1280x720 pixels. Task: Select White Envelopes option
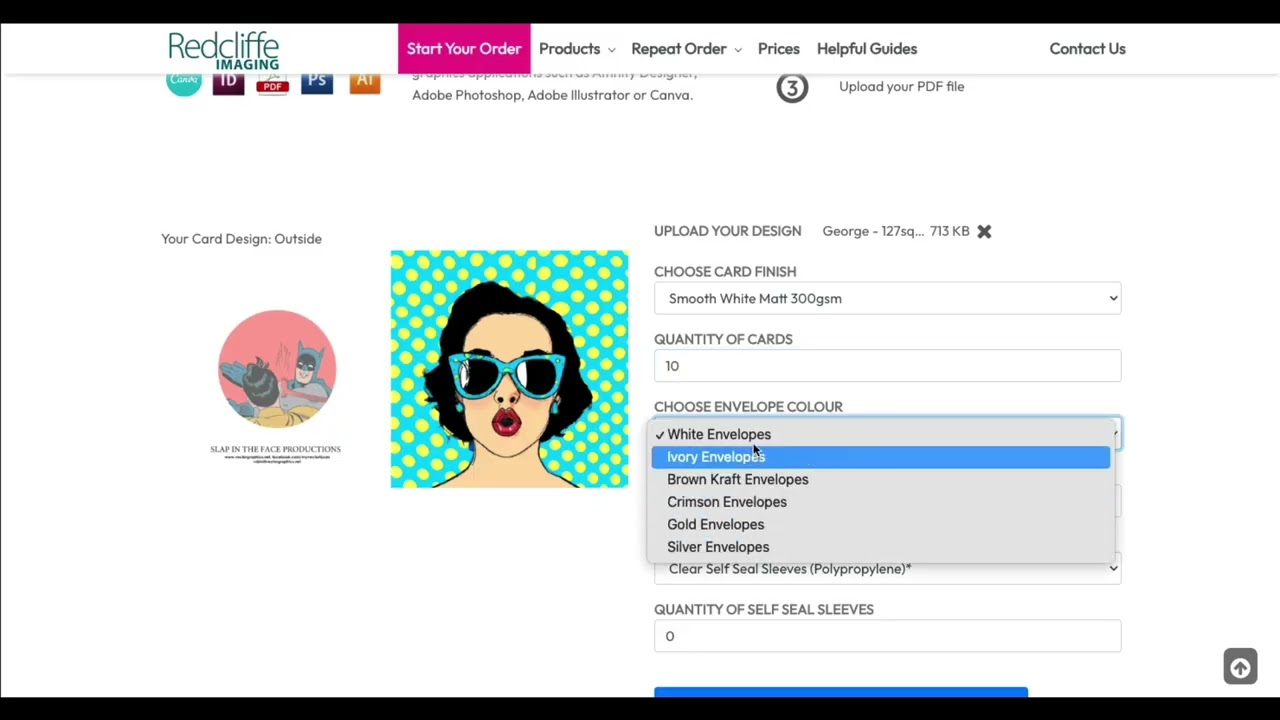(x=881, y=434)
